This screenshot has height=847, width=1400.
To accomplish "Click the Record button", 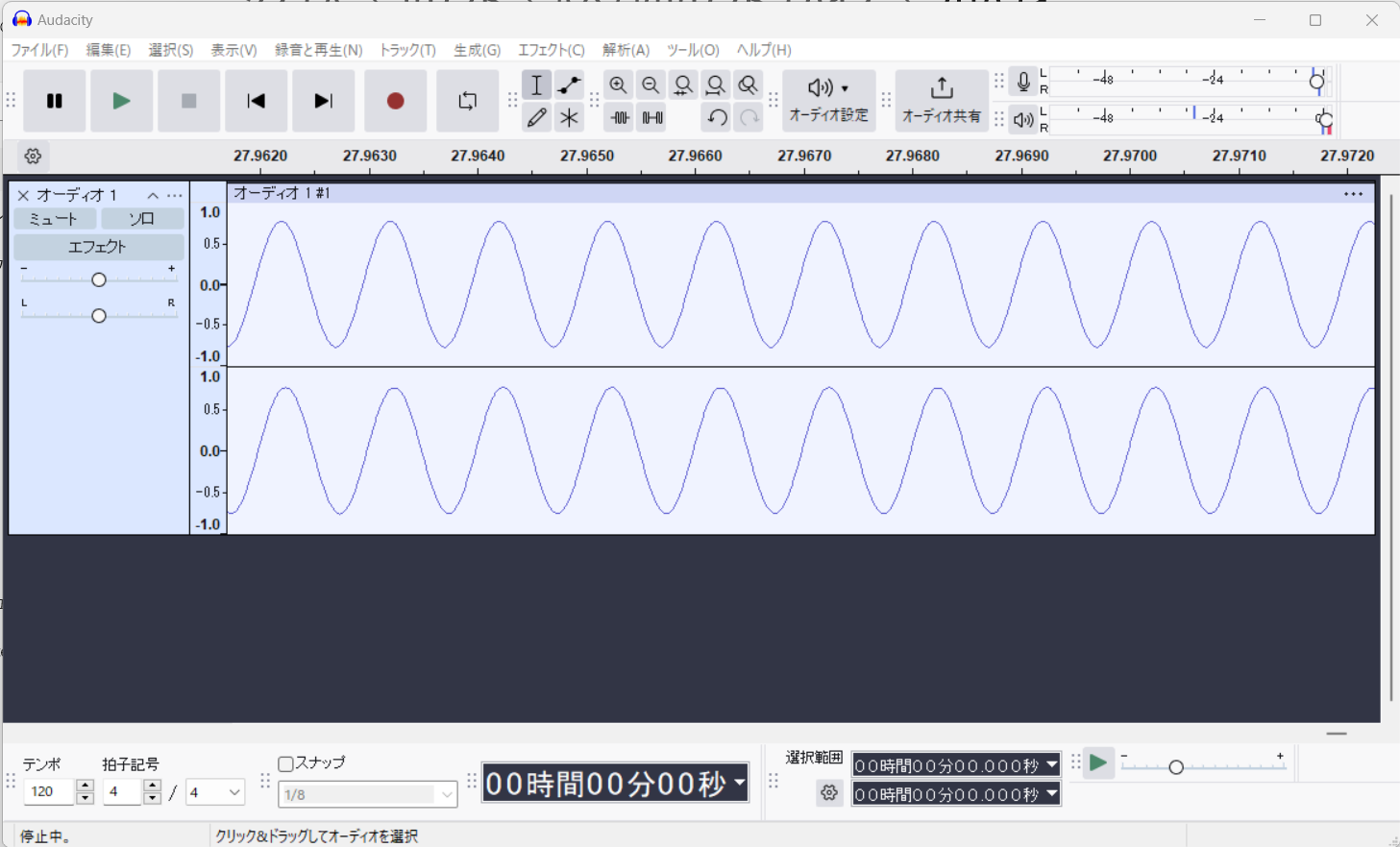I will [395, 101].
